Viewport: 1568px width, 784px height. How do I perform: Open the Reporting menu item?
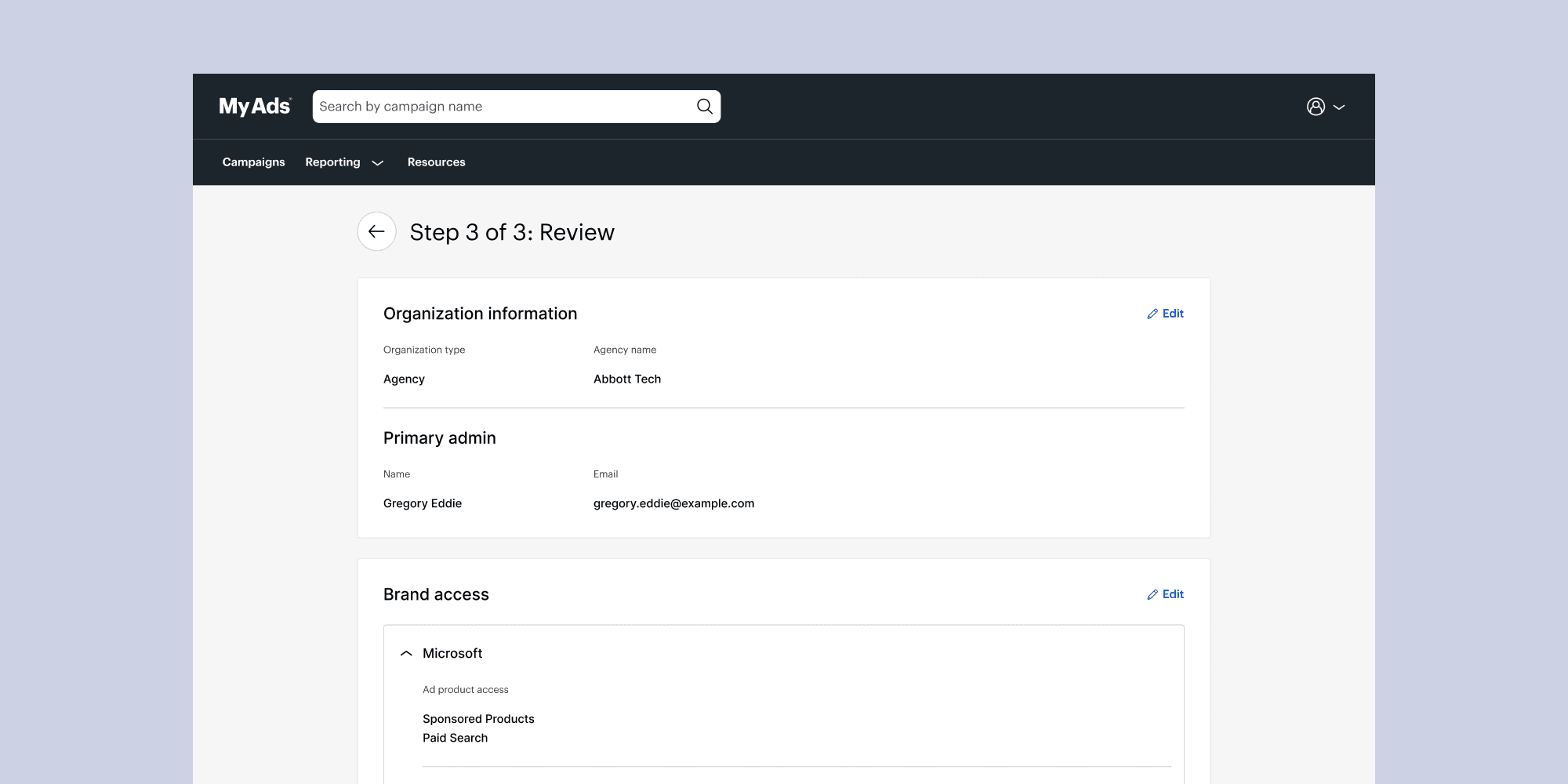[x=332, y=162]
